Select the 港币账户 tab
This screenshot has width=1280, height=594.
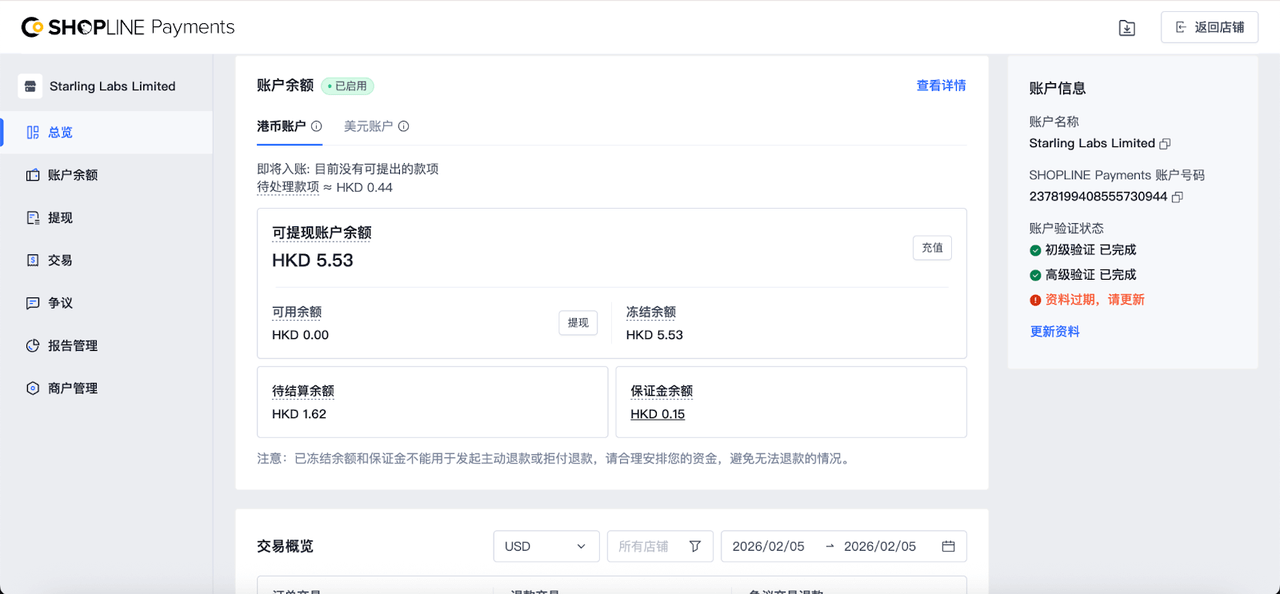pos(281,127)
